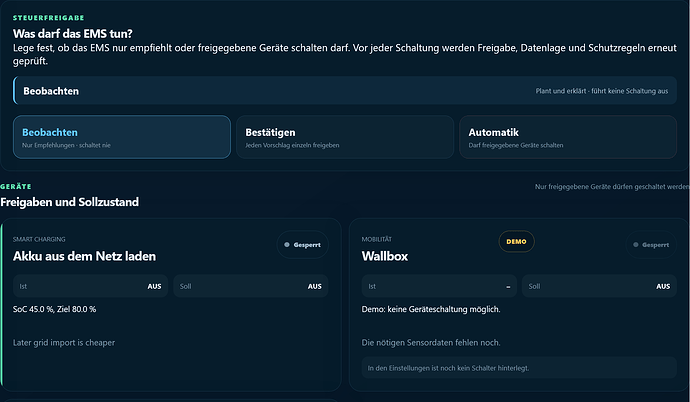Select the Beobachten mode card

122,137
